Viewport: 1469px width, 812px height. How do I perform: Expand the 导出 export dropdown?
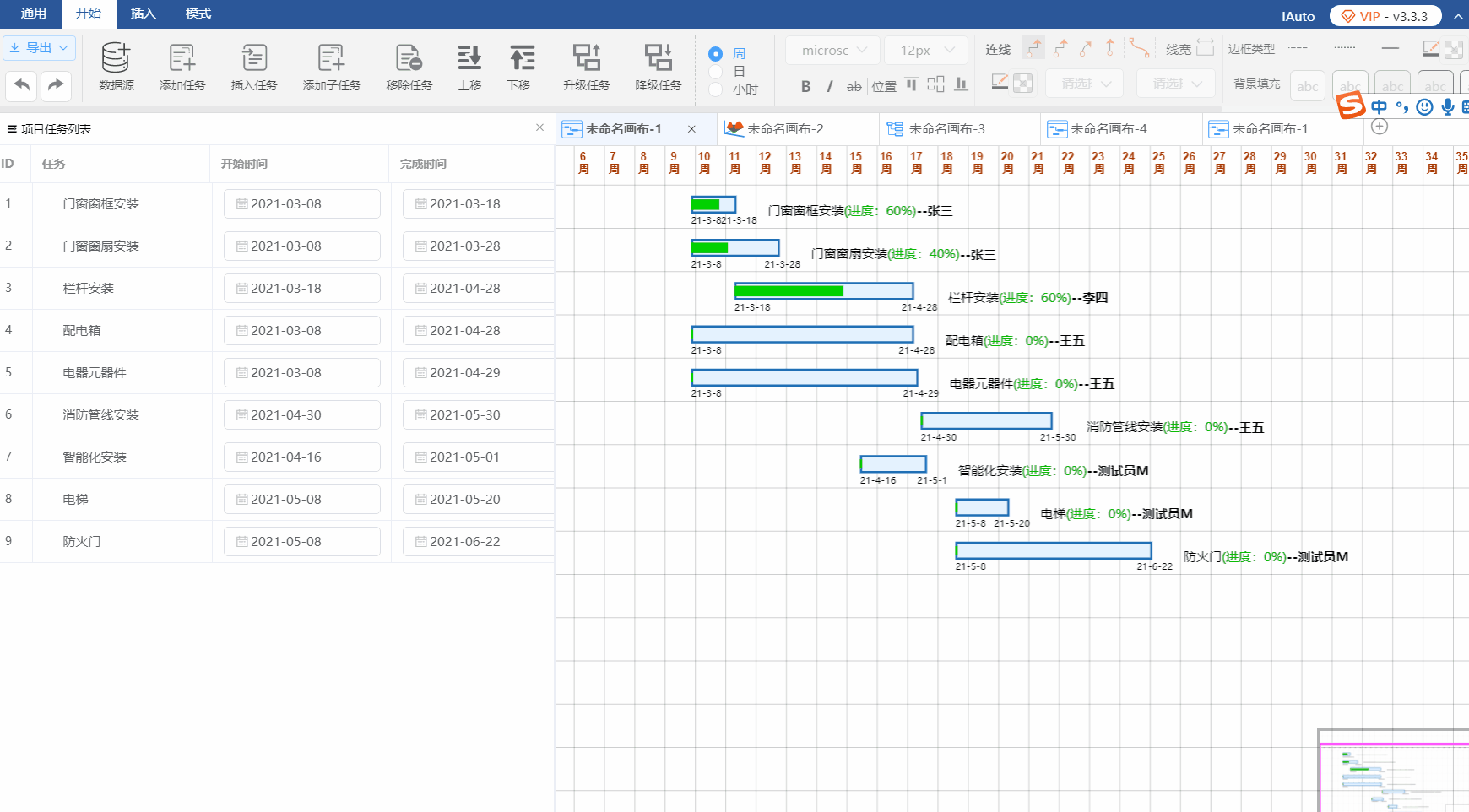pos(39,48)
